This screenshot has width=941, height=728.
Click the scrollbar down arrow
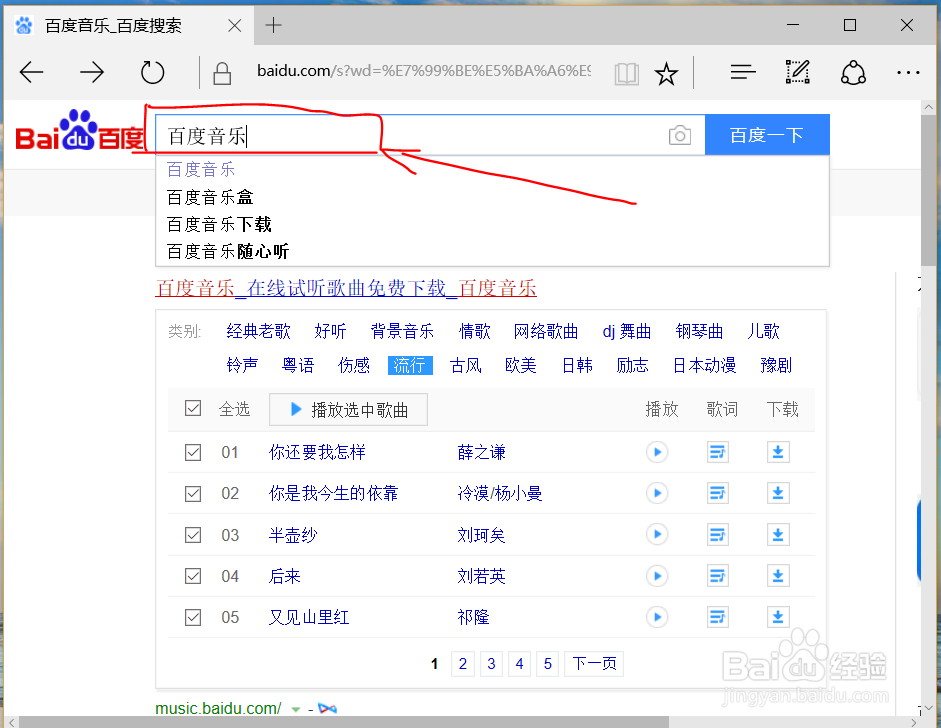(x=928, y=707)
